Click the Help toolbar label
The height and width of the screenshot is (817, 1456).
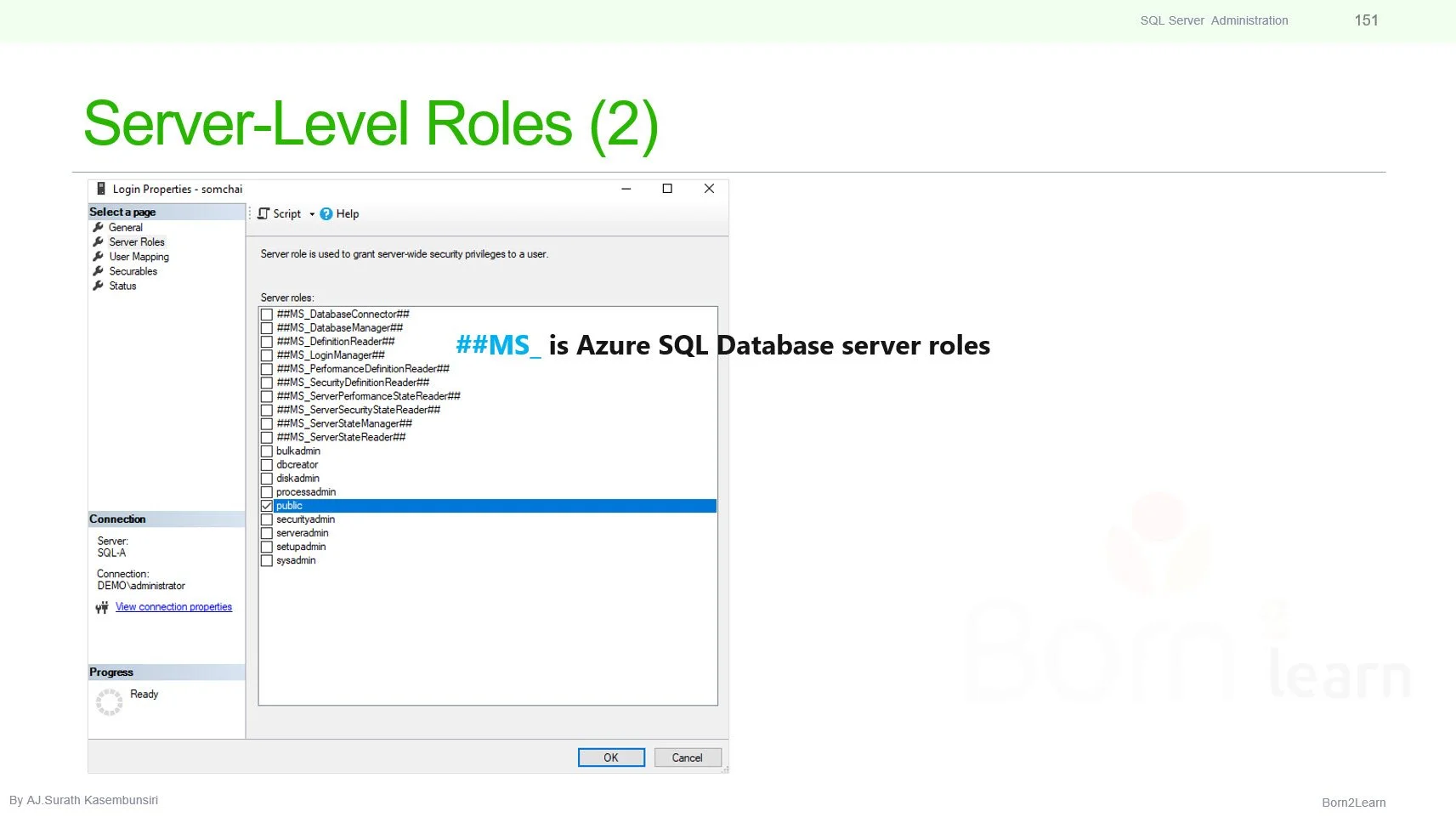coord(348,214)
